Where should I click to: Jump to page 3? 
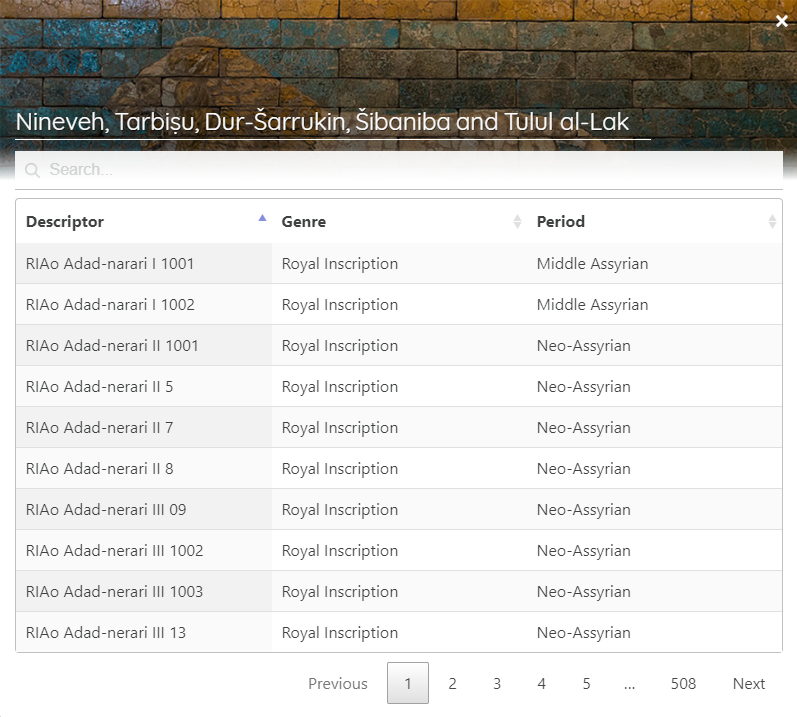497,684
